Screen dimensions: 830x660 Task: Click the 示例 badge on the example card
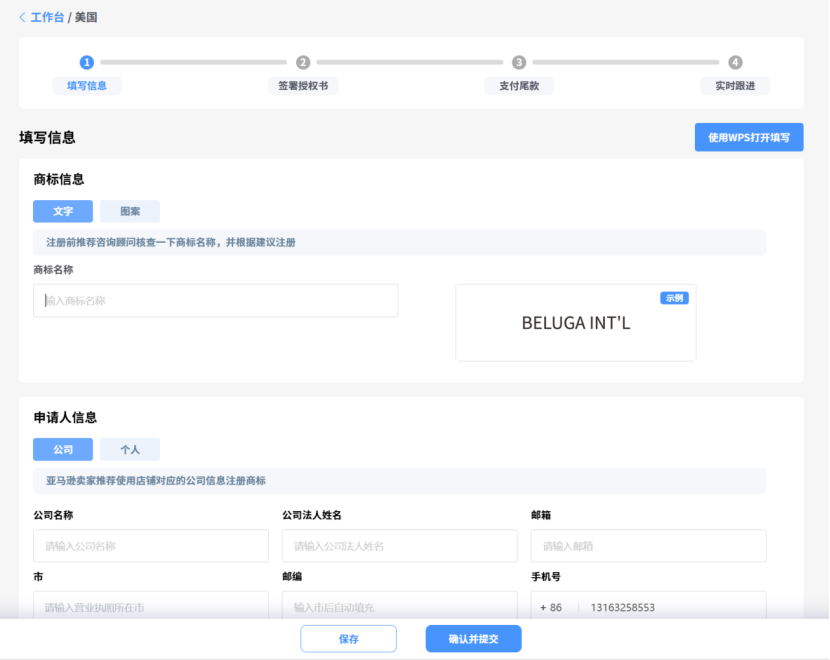click(674, 298)
